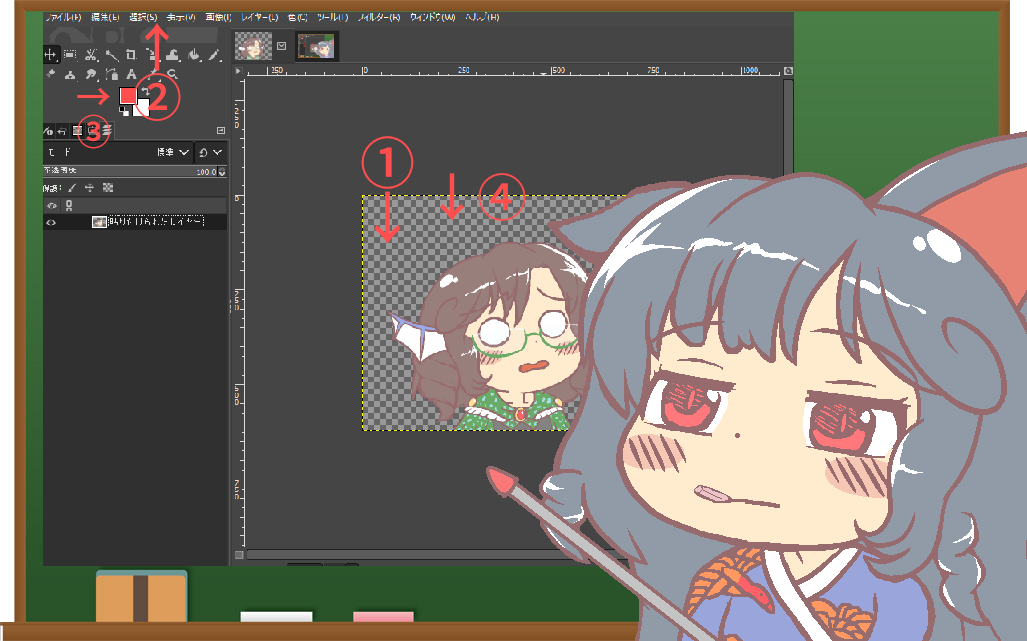
Task: Open the 編集(E) menu
Action: tap(105, 17)
